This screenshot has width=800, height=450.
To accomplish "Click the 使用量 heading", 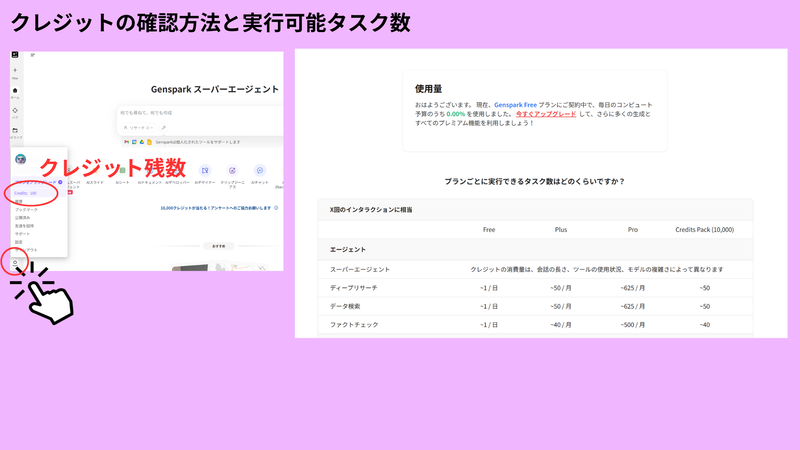I will (x=428, y=89).
